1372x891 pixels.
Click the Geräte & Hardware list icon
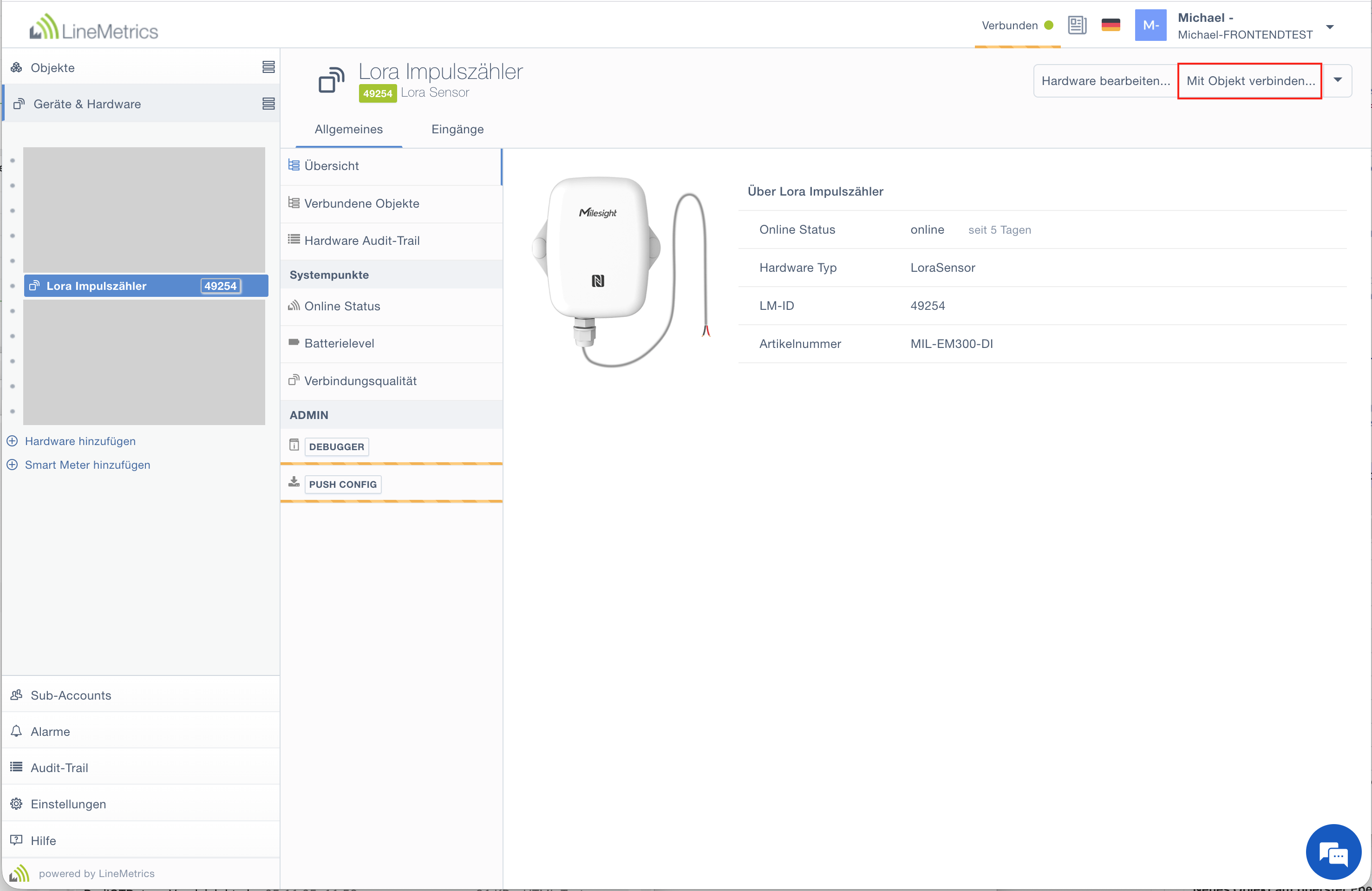coord(268,104)
